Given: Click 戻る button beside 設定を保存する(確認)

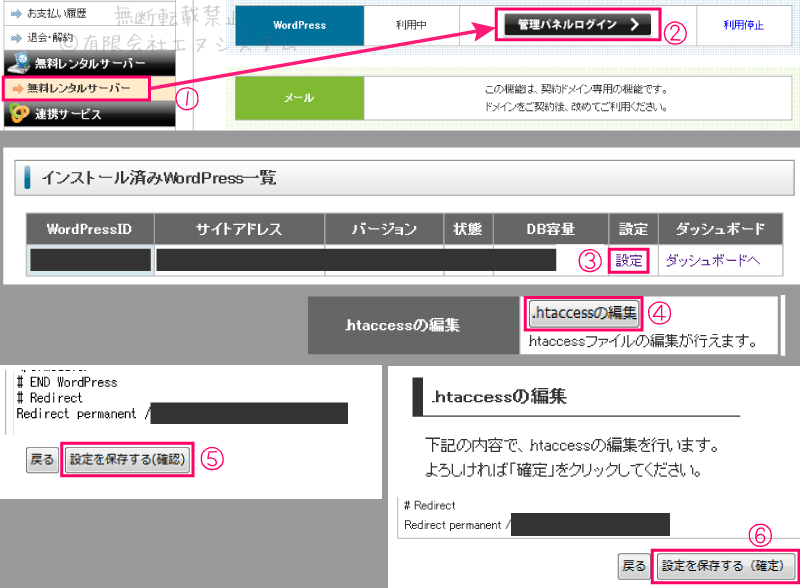Looking at the screenshot, I should point(42,459).
